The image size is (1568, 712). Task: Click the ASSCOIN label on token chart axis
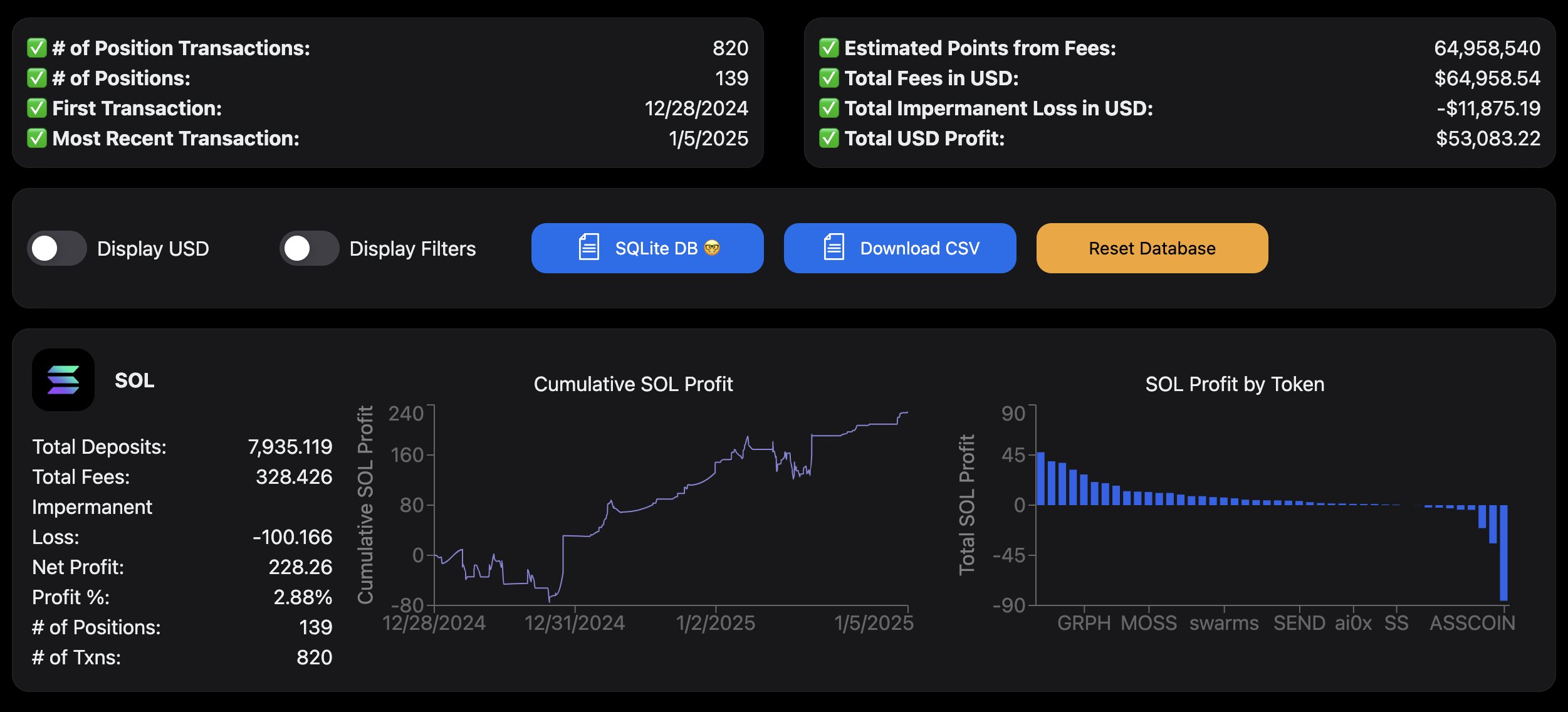click(1472, 623)
